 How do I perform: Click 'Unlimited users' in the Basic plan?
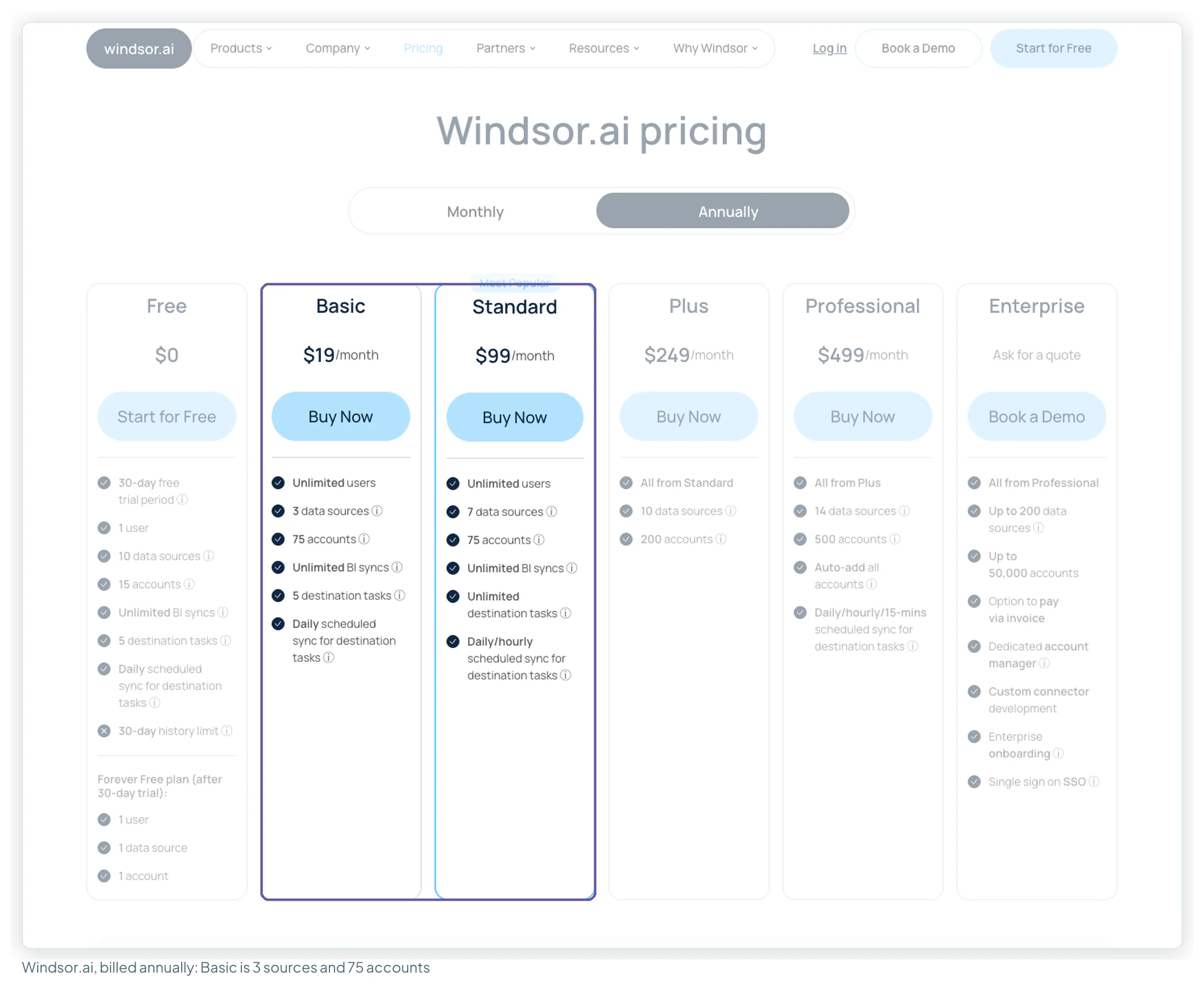coord(334,483)
